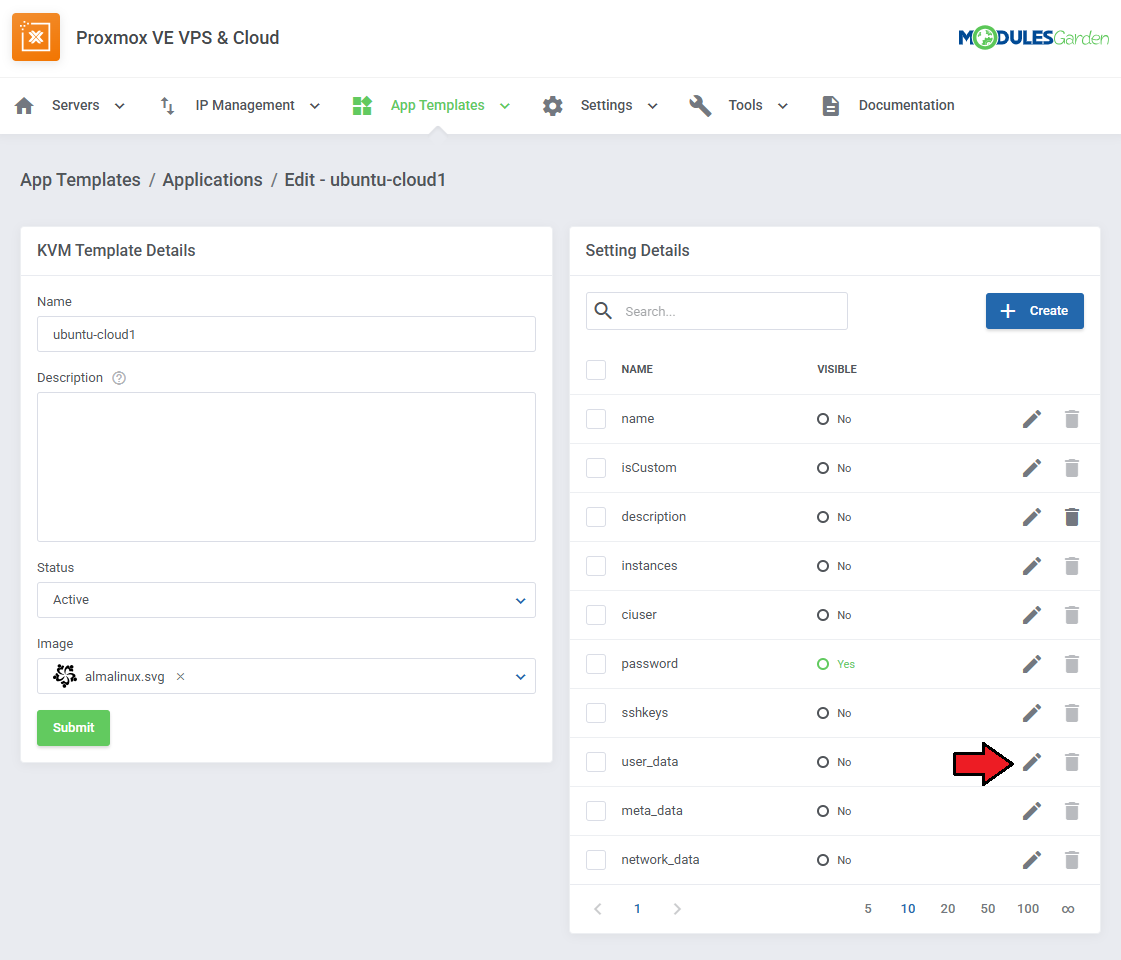Go to next page arrow in pagination

point(677,909)
